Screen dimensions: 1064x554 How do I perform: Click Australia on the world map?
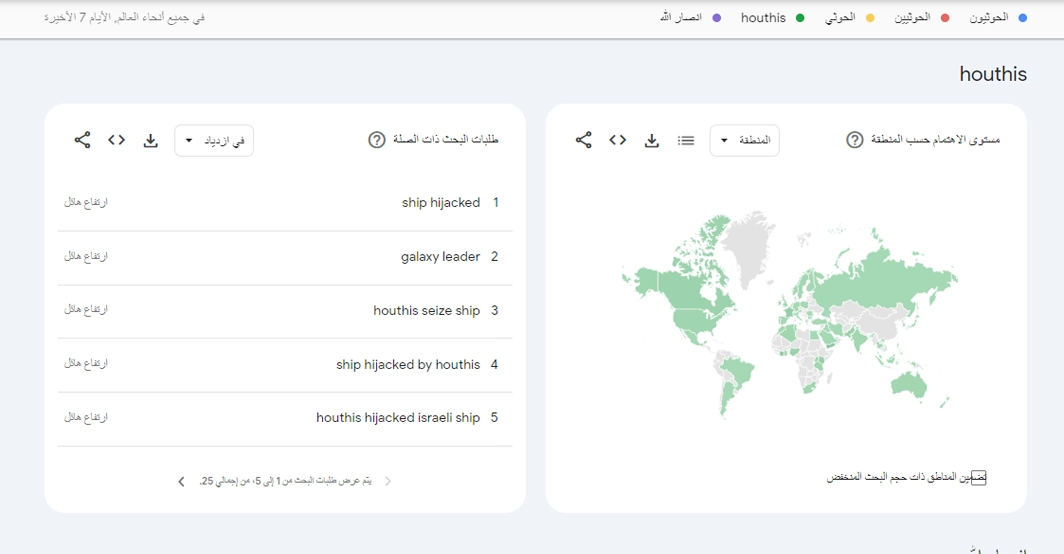pos(908,385)
